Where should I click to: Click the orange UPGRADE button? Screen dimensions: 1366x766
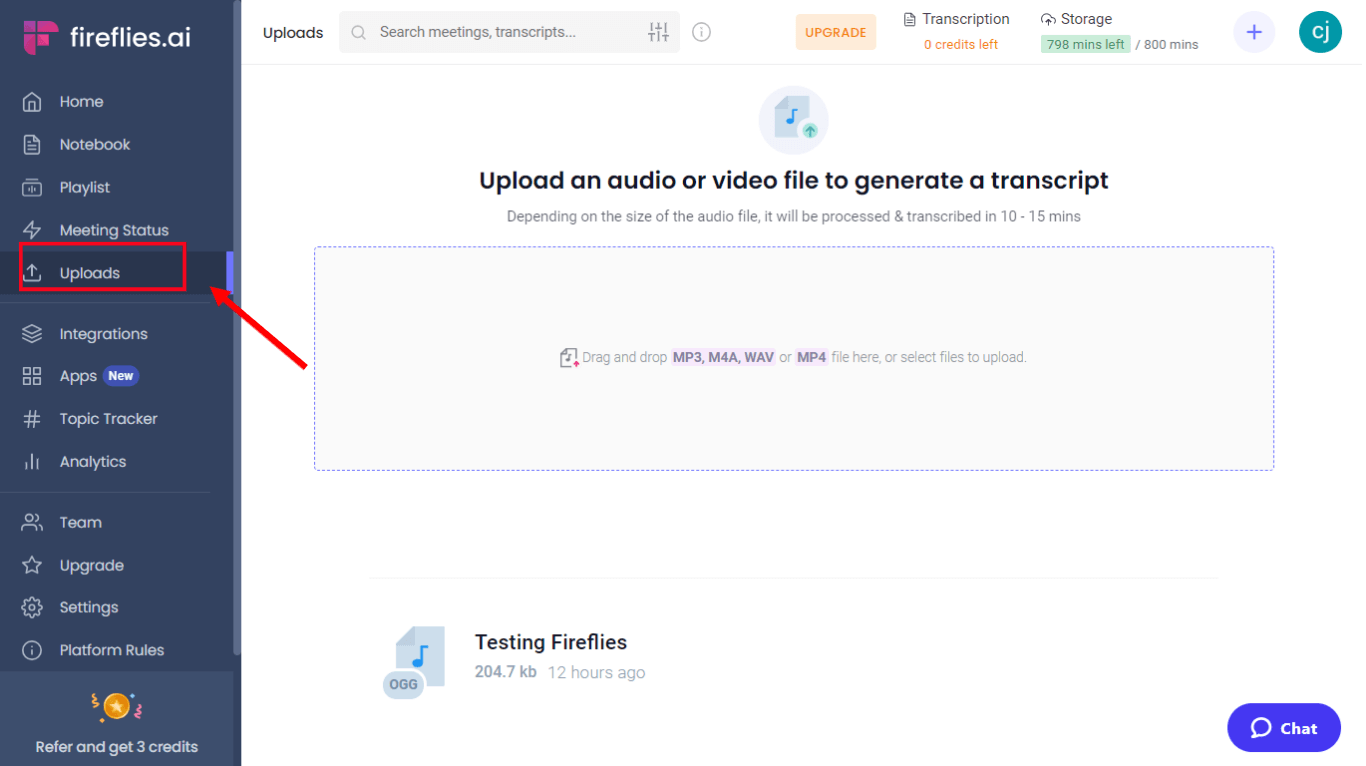tap(836, 32)
